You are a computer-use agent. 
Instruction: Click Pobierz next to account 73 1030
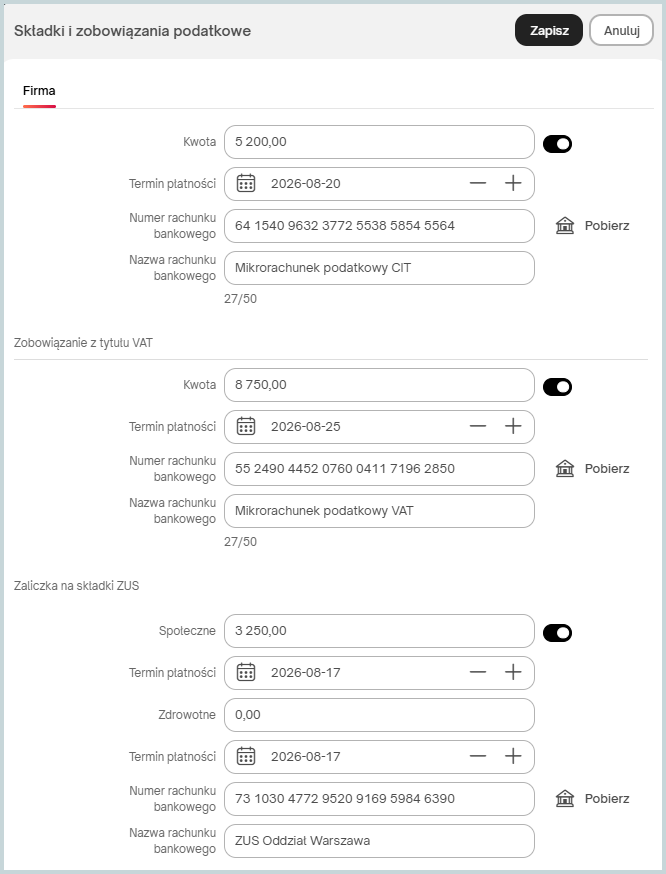click(607, 799)
